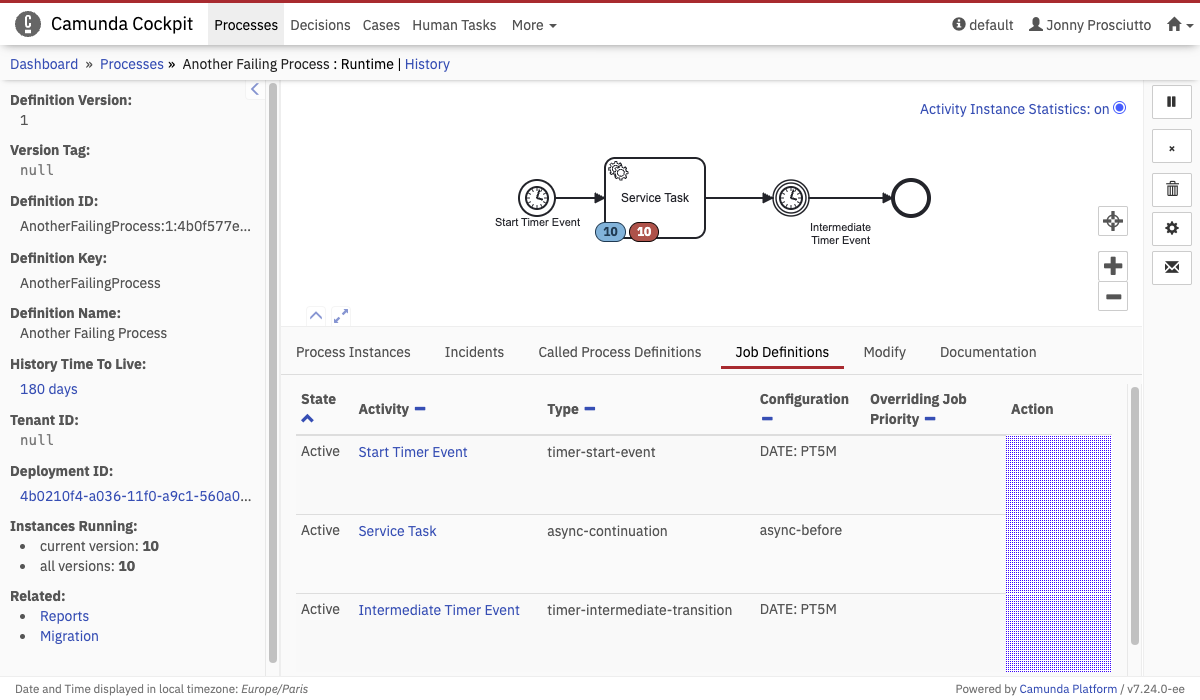
Task: Click the envelope message icon in right toolbar
Action: (x=1172, y=267)
